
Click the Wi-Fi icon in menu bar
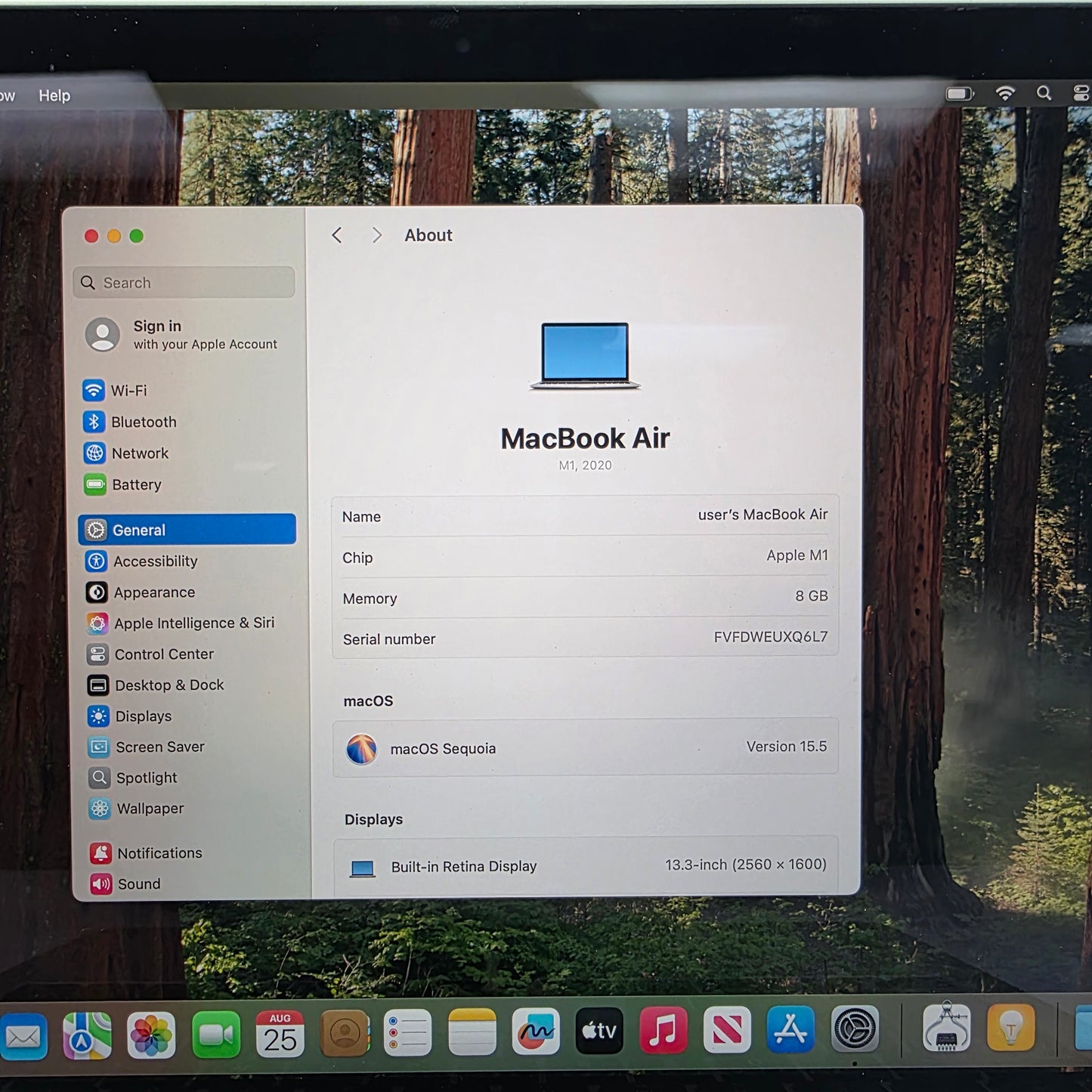tap(1005, 93)
